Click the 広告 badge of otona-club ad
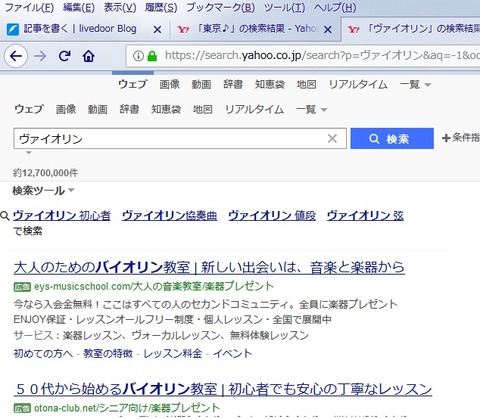This screenshot has width=480, height=419. pyautogui.click(x=22, y=408)
